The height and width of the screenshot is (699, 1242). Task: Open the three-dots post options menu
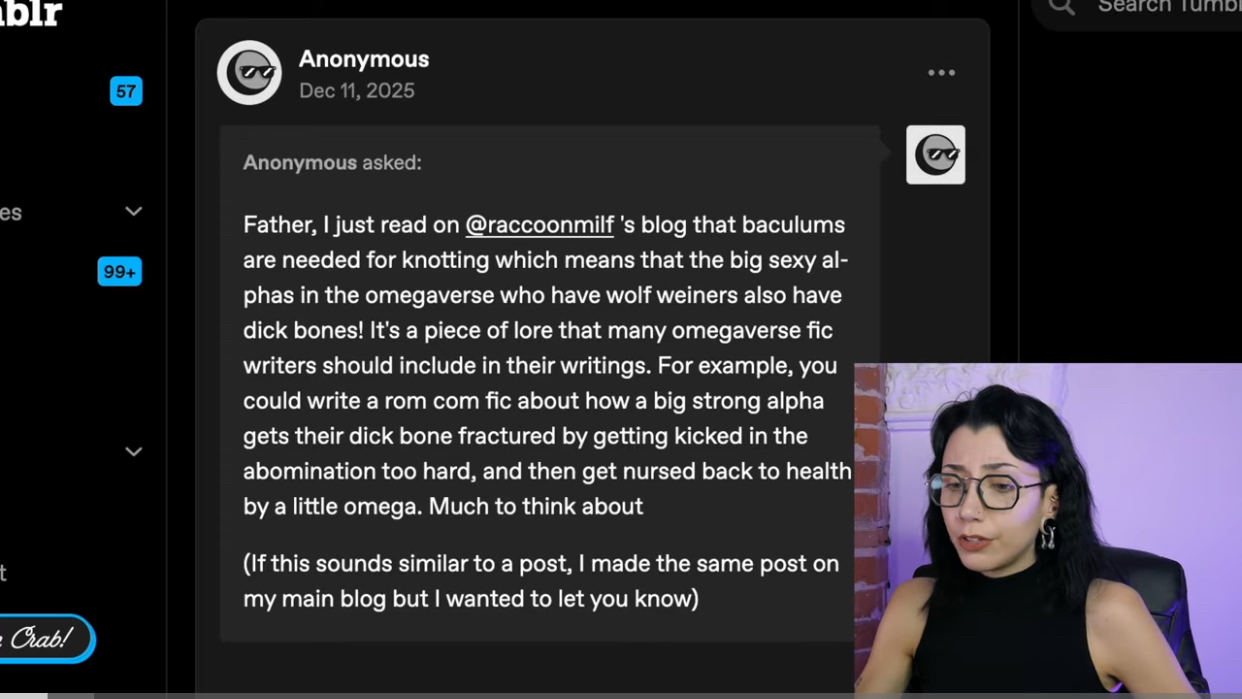coord(941,73)
